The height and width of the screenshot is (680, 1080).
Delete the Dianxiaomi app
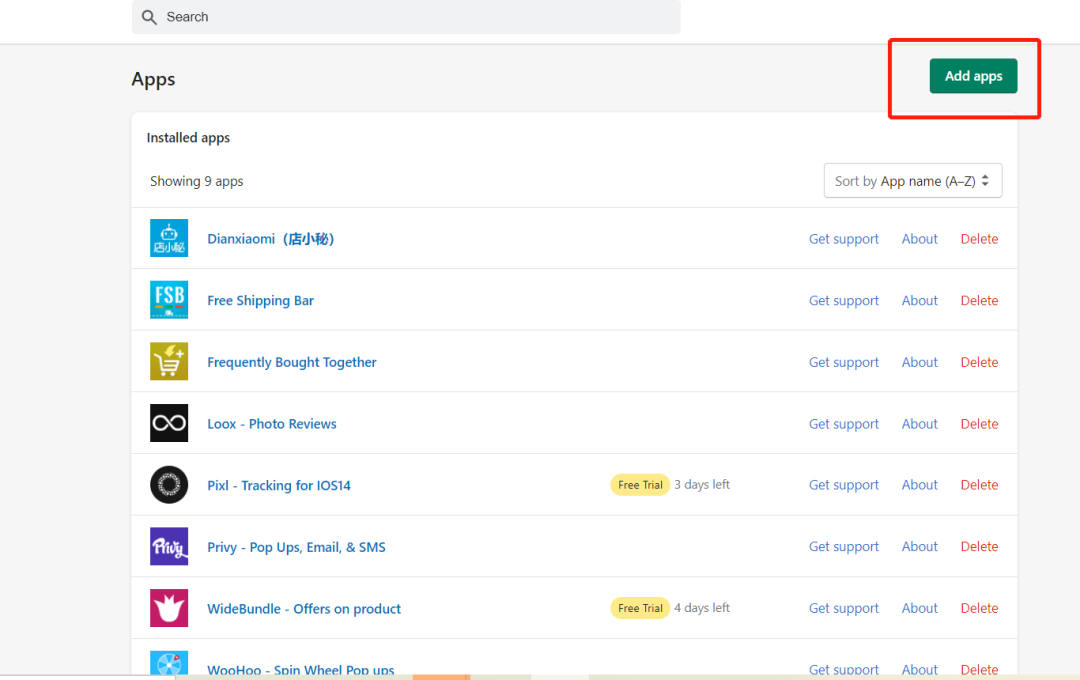[979, 239]
